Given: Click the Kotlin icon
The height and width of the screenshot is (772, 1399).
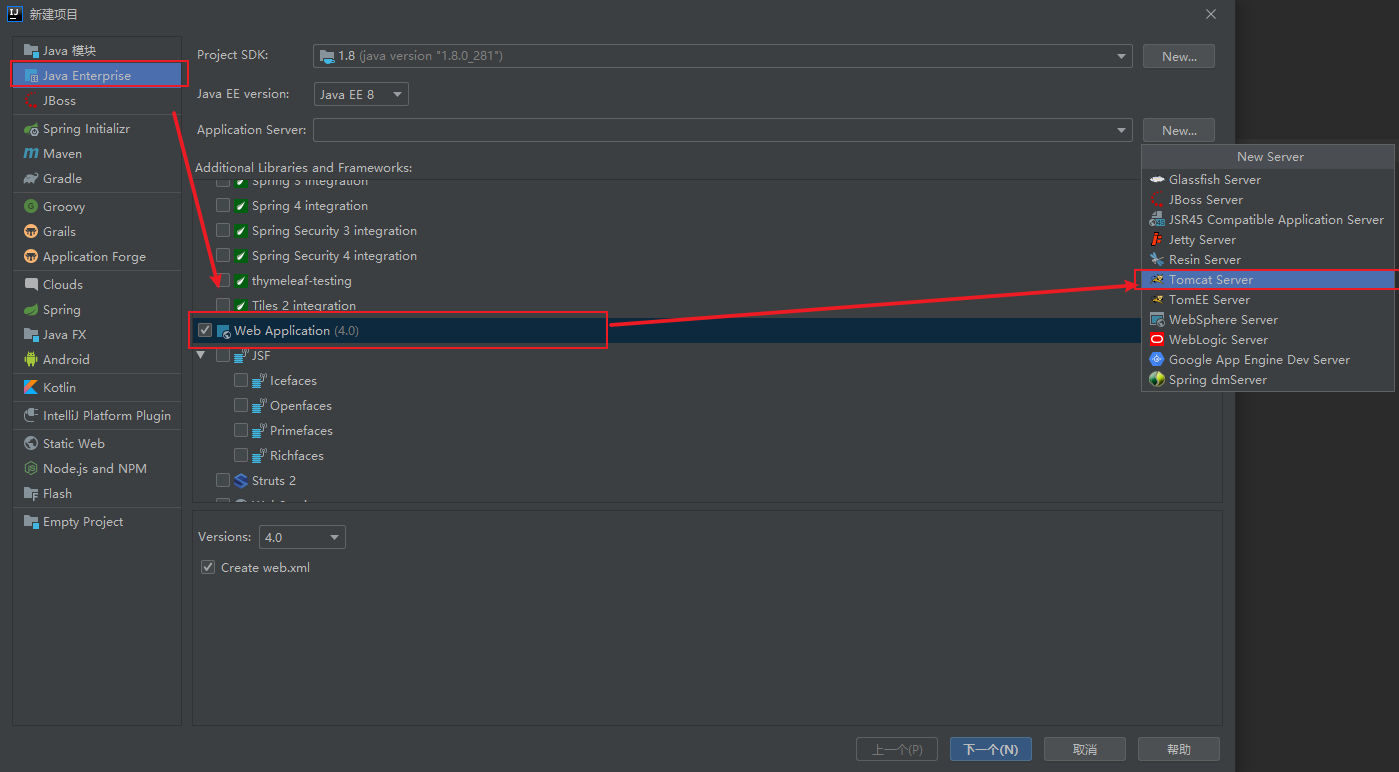Looking at the screenshot, I should (x=31, y=387).
